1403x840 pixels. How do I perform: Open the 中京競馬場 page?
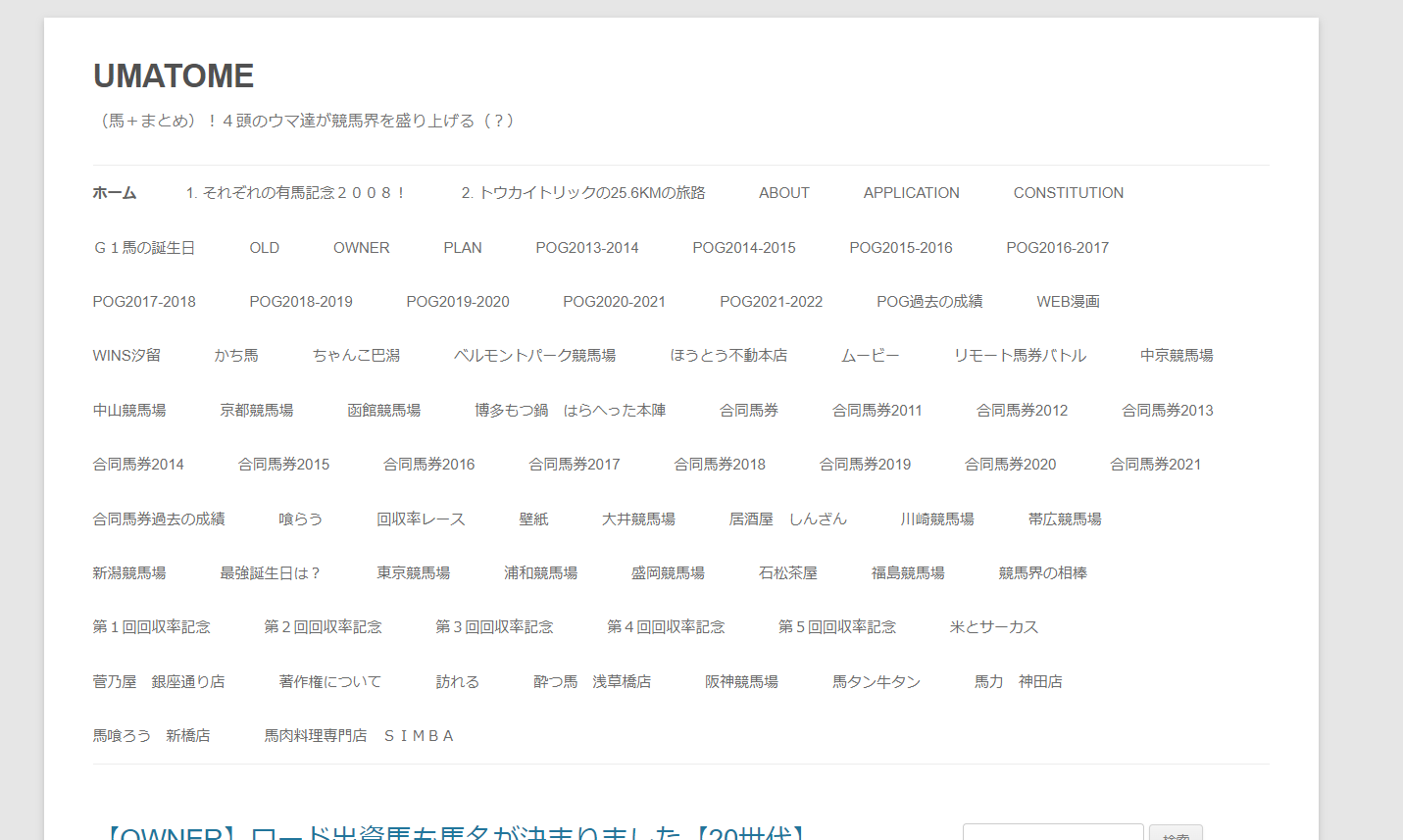click(x=1177, y=356)
